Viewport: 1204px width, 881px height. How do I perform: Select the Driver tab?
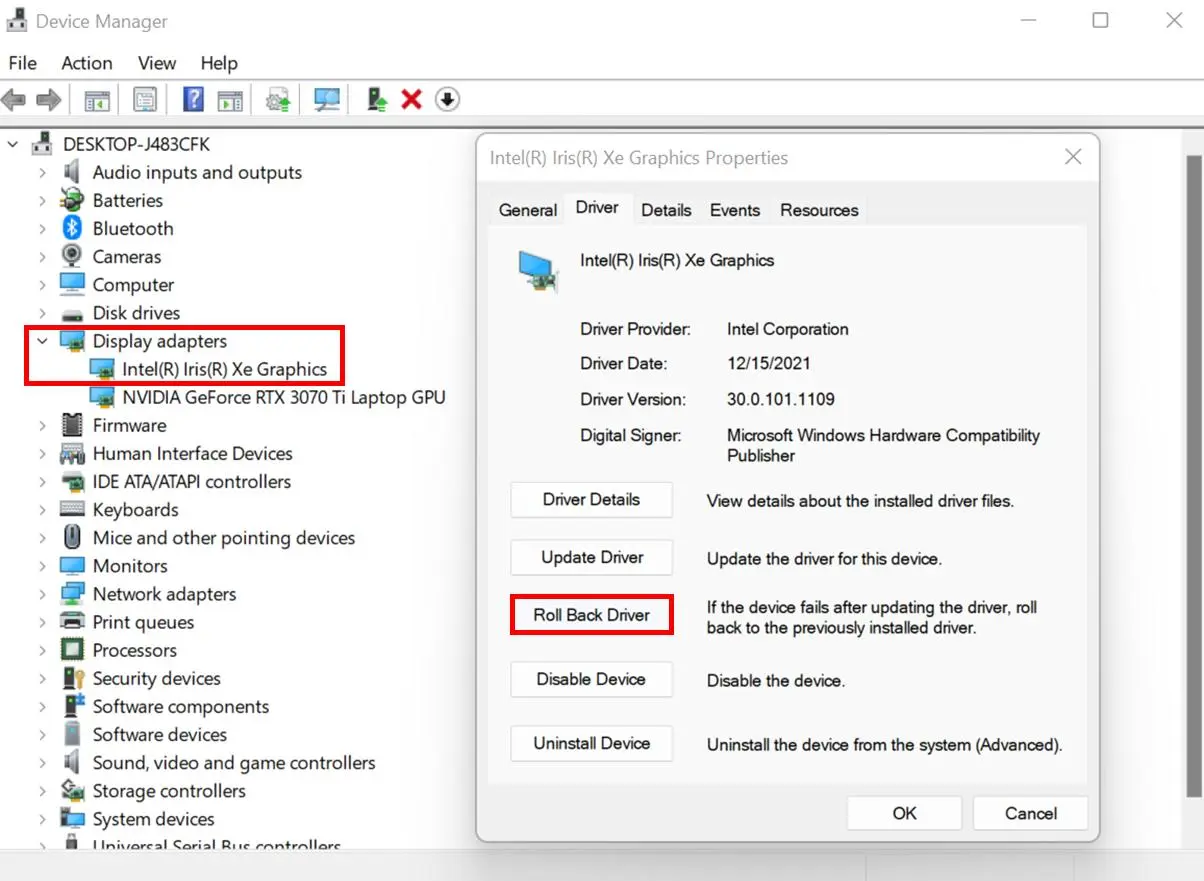(597, 208)
